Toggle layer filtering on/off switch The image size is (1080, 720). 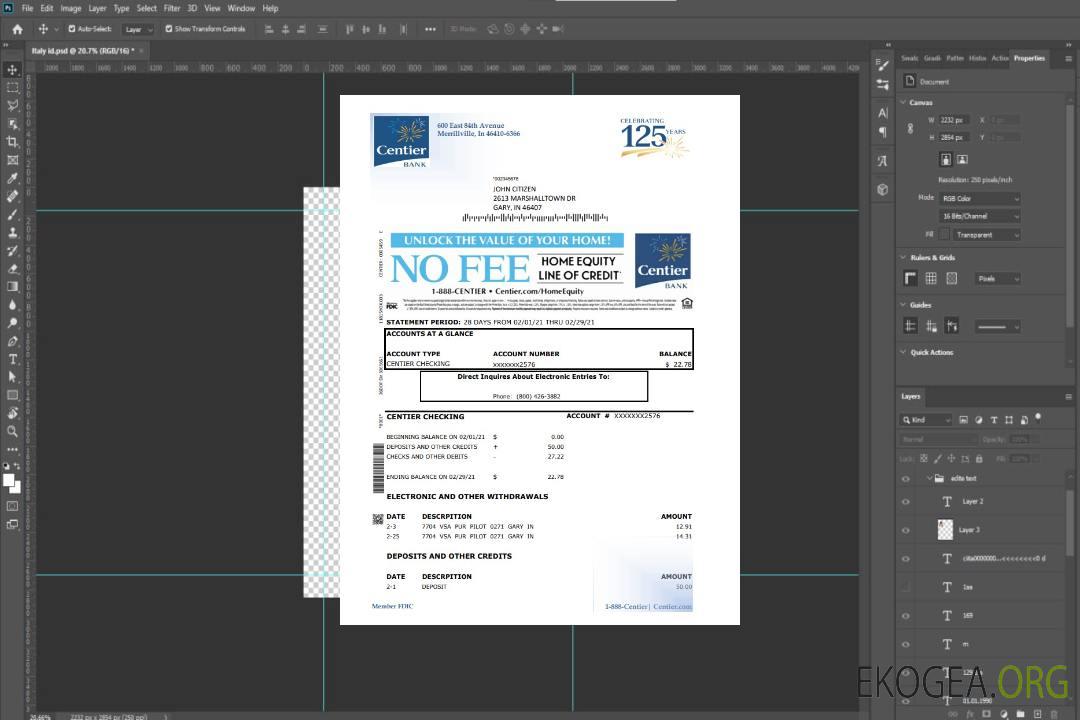(x=1038, y=418)
